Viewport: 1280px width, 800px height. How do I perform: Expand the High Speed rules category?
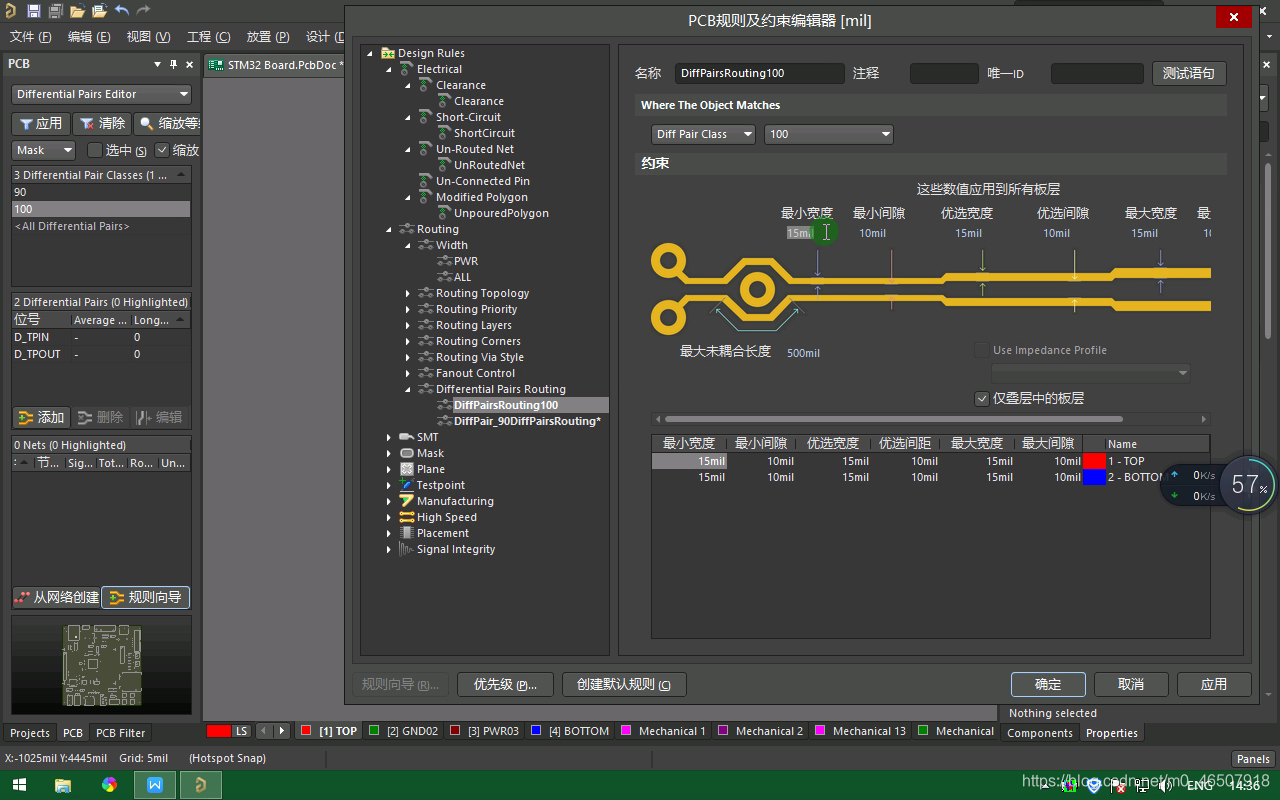(389, 517)
